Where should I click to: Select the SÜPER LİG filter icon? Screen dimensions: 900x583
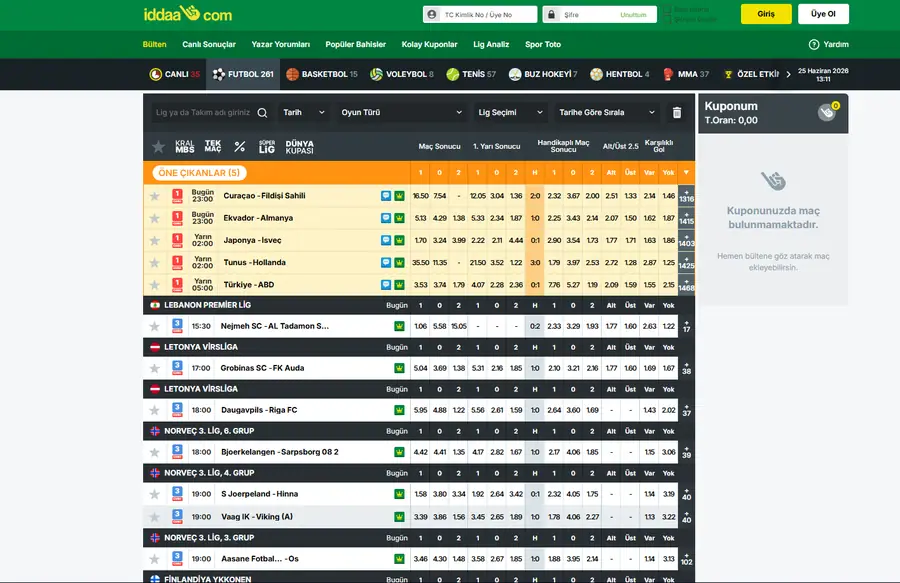pyautogui.click(x=267, y=146)
